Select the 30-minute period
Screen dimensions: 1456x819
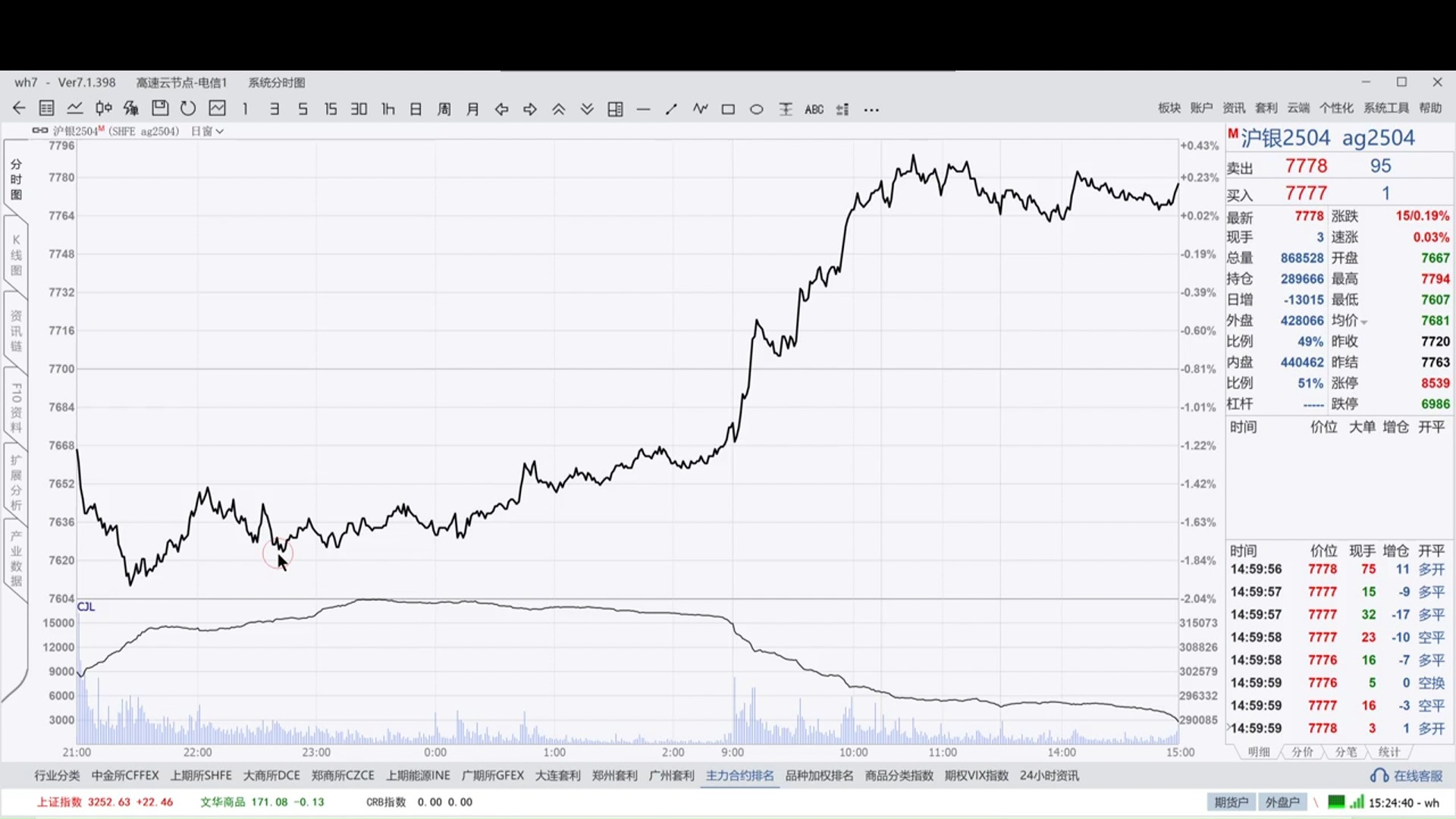pyautogui.click(x=359, y=109)
